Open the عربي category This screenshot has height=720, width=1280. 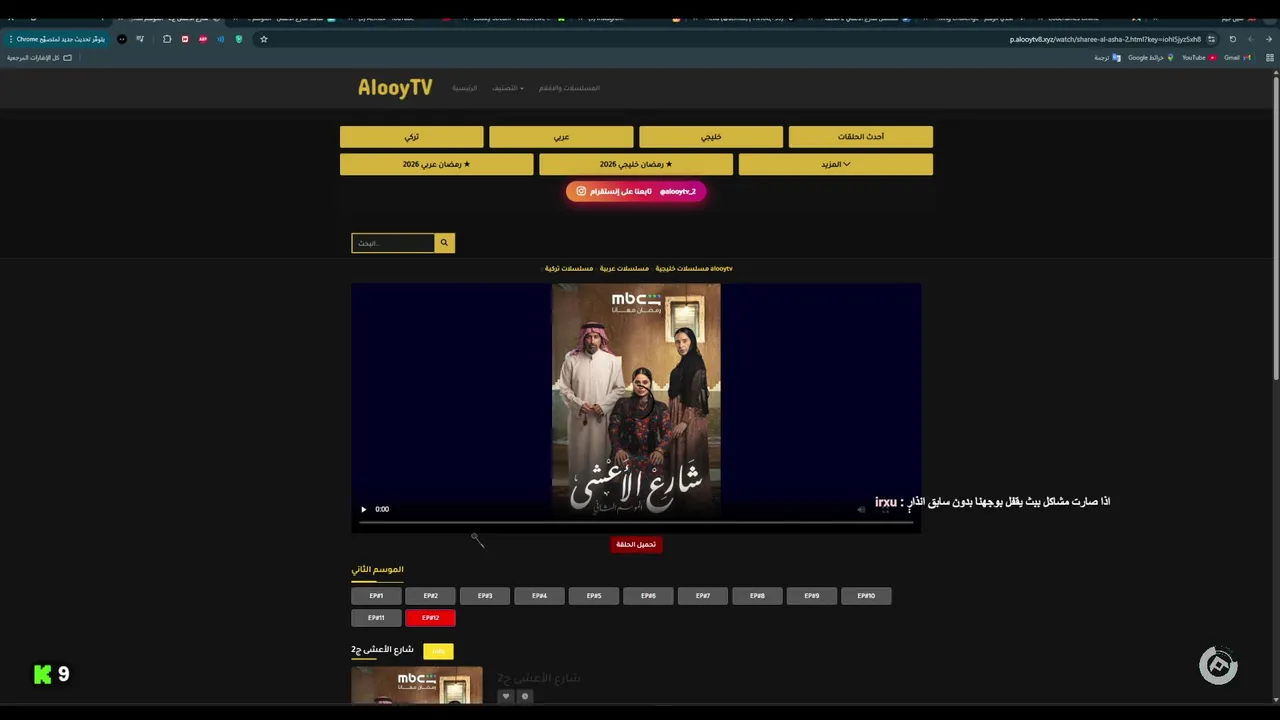point(561,137)
